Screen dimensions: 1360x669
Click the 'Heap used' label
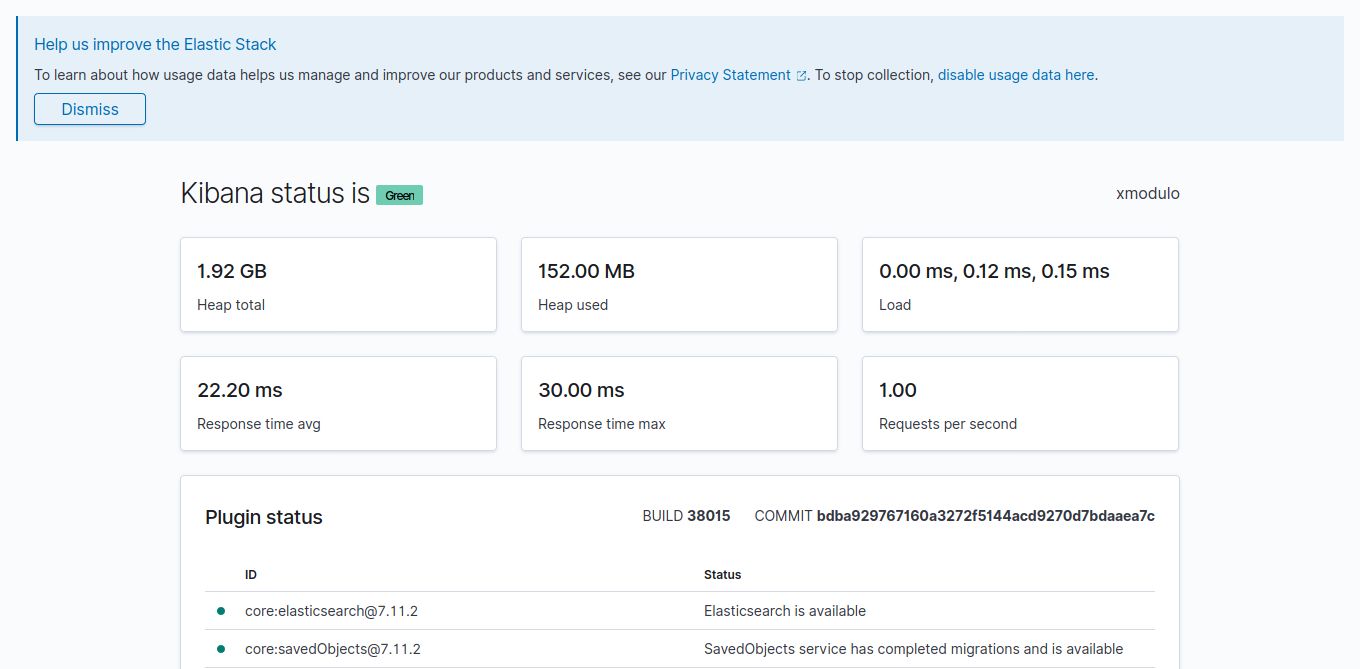pos(573,305)
